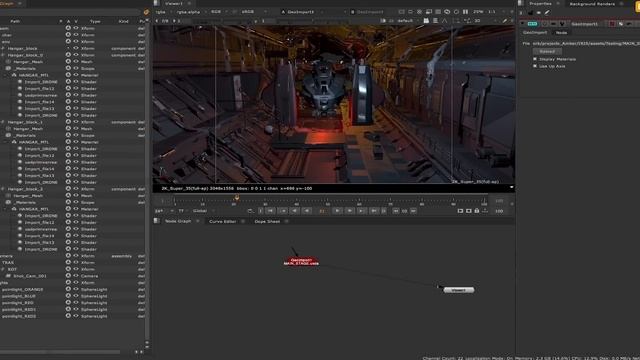Open the Global frame range dropdown
Viewport: 640px width, 360px height.
[203, 211]
